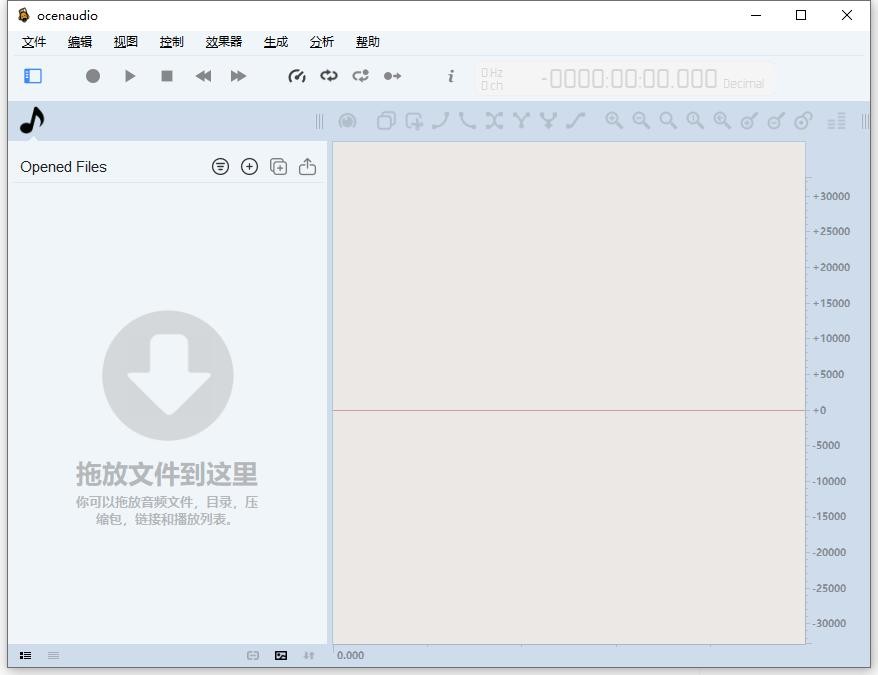This screenshot has height=675, width=878.
Task: Click the Hz/ch format display
Action: (492, 79)
